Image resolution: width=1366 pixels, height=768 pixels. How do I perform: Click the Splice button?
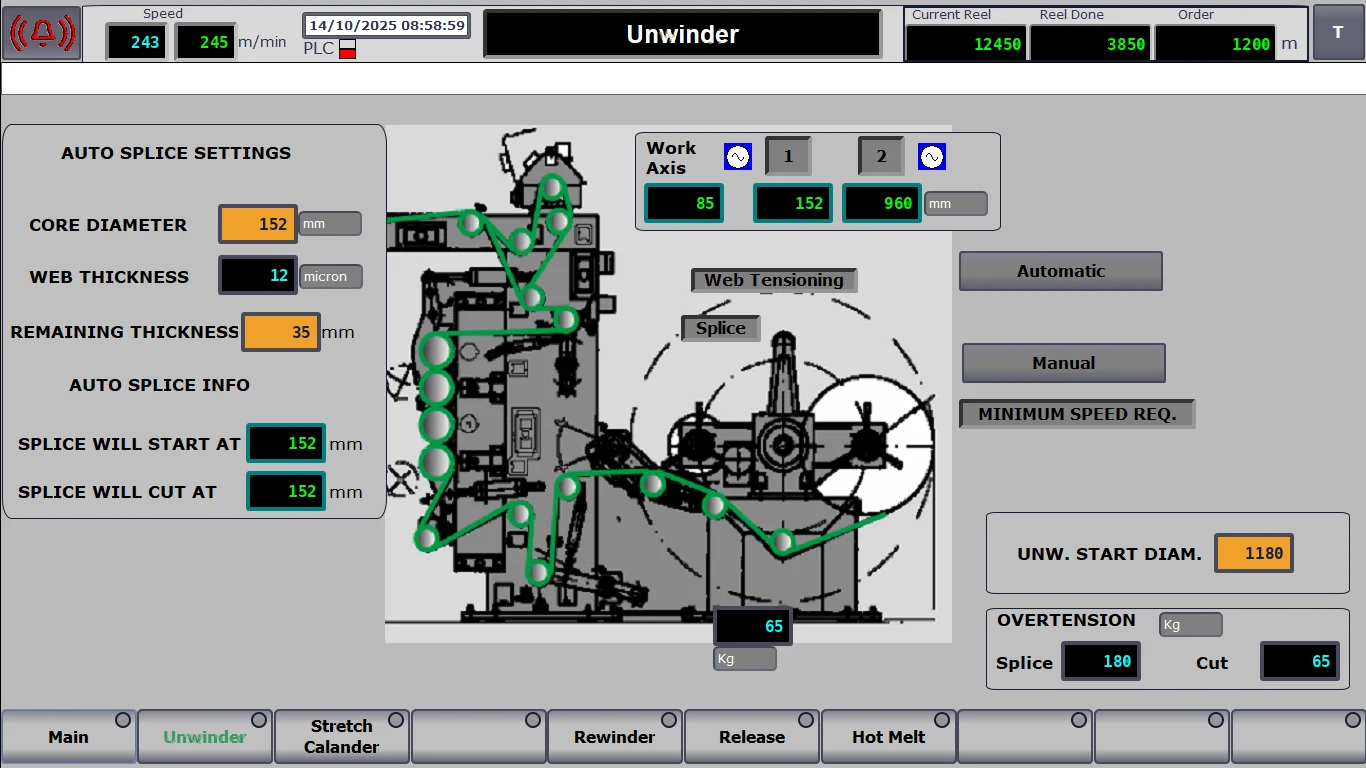721,328
